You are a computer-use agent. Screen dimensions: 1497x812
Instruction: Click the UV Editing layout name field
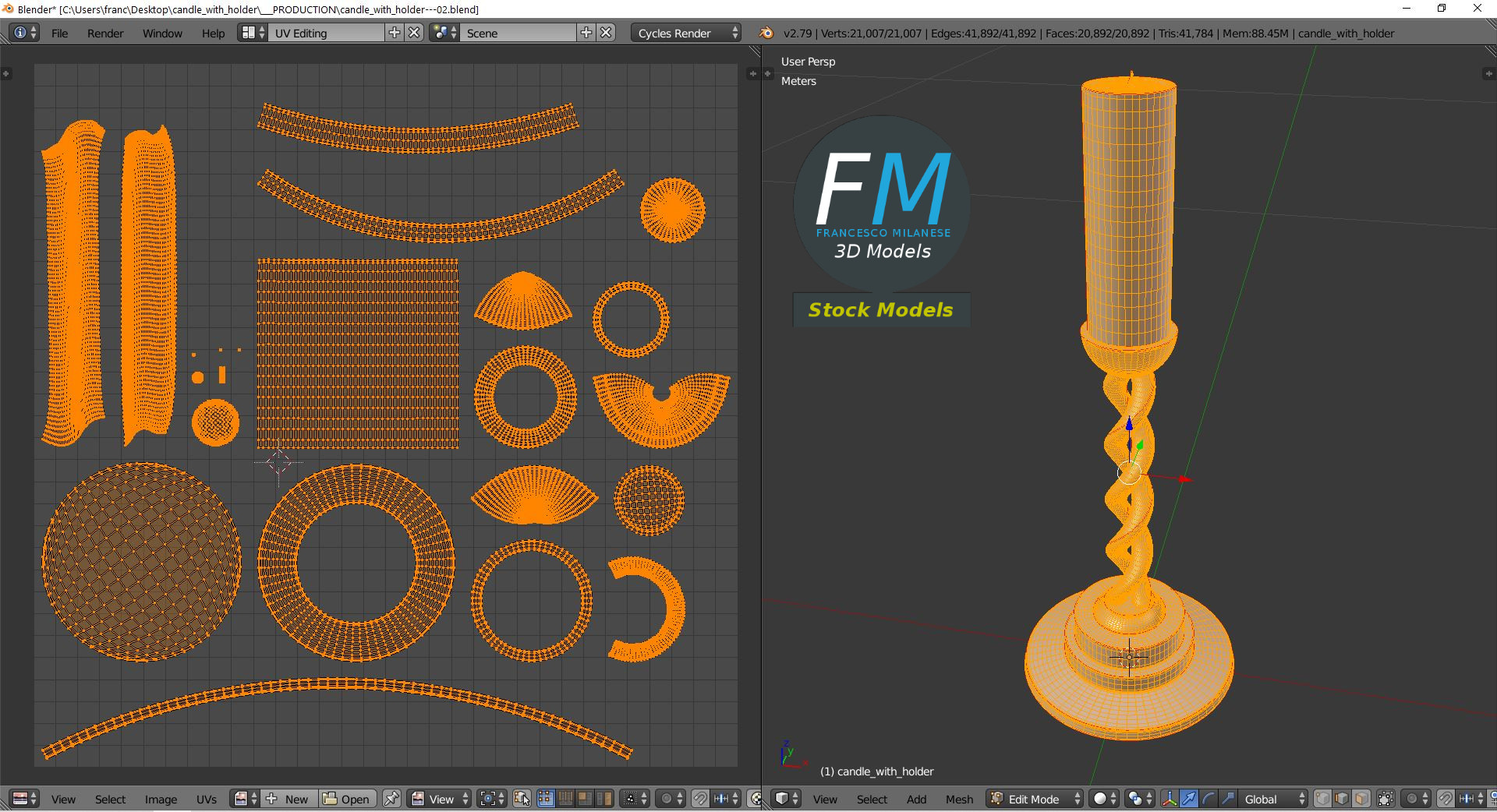(327, 33)
